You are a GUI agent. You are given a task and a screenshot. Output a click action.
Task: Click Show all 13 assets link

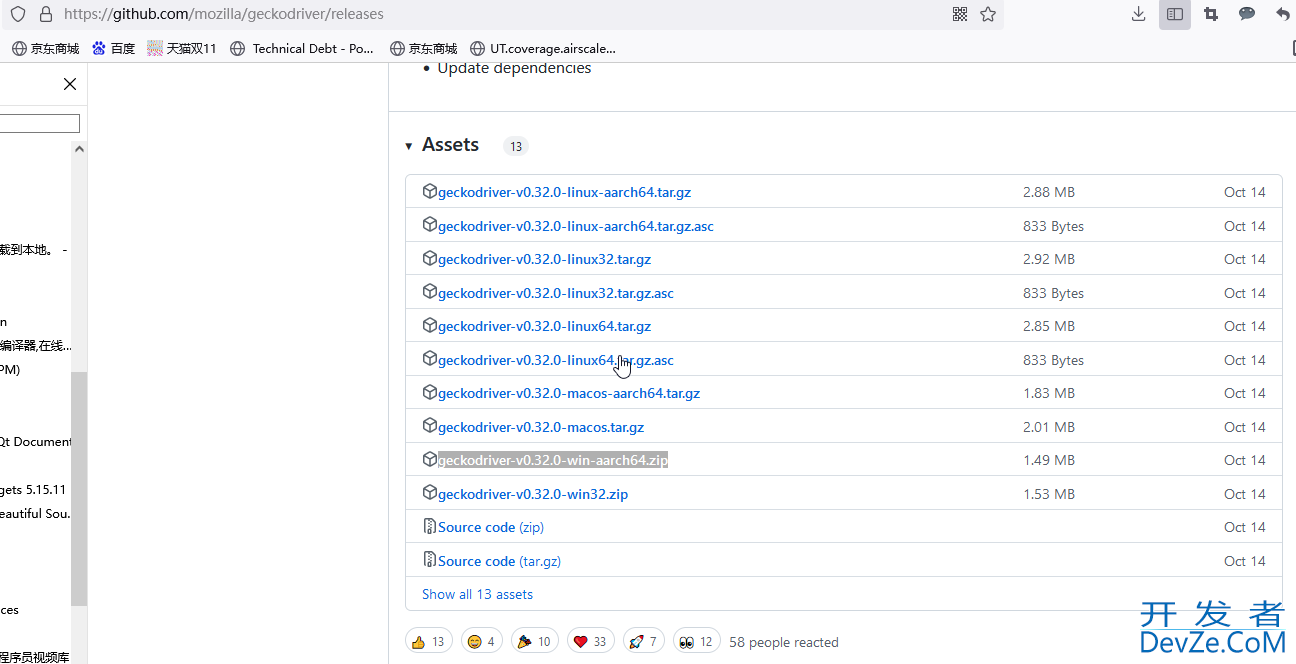click(477, 594)
